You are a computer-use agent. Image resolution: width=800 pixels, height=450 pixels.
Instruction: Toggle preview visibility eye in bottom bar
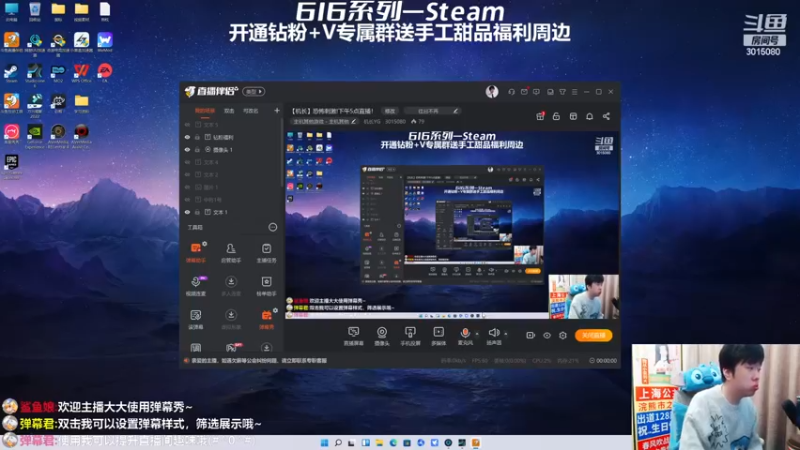pos(547,335)
